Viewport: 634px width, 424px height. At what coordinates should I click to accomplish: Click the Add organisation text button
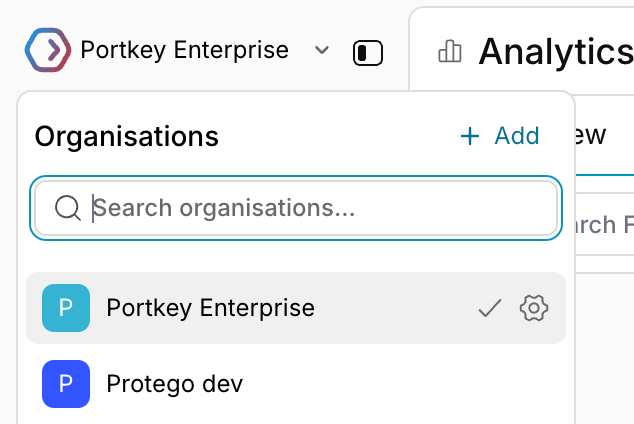tap(517, 135)
